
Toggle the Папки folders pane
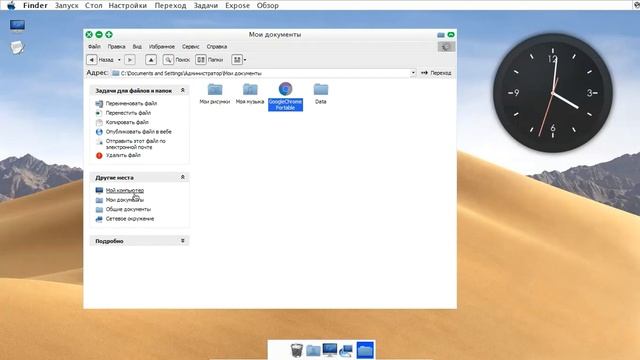pyautogui.click(x=209, y=60)
